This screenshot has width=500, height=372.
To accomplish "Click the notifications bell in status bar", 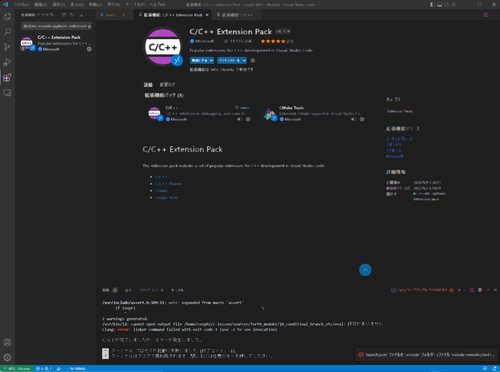I will coord(494,368).
